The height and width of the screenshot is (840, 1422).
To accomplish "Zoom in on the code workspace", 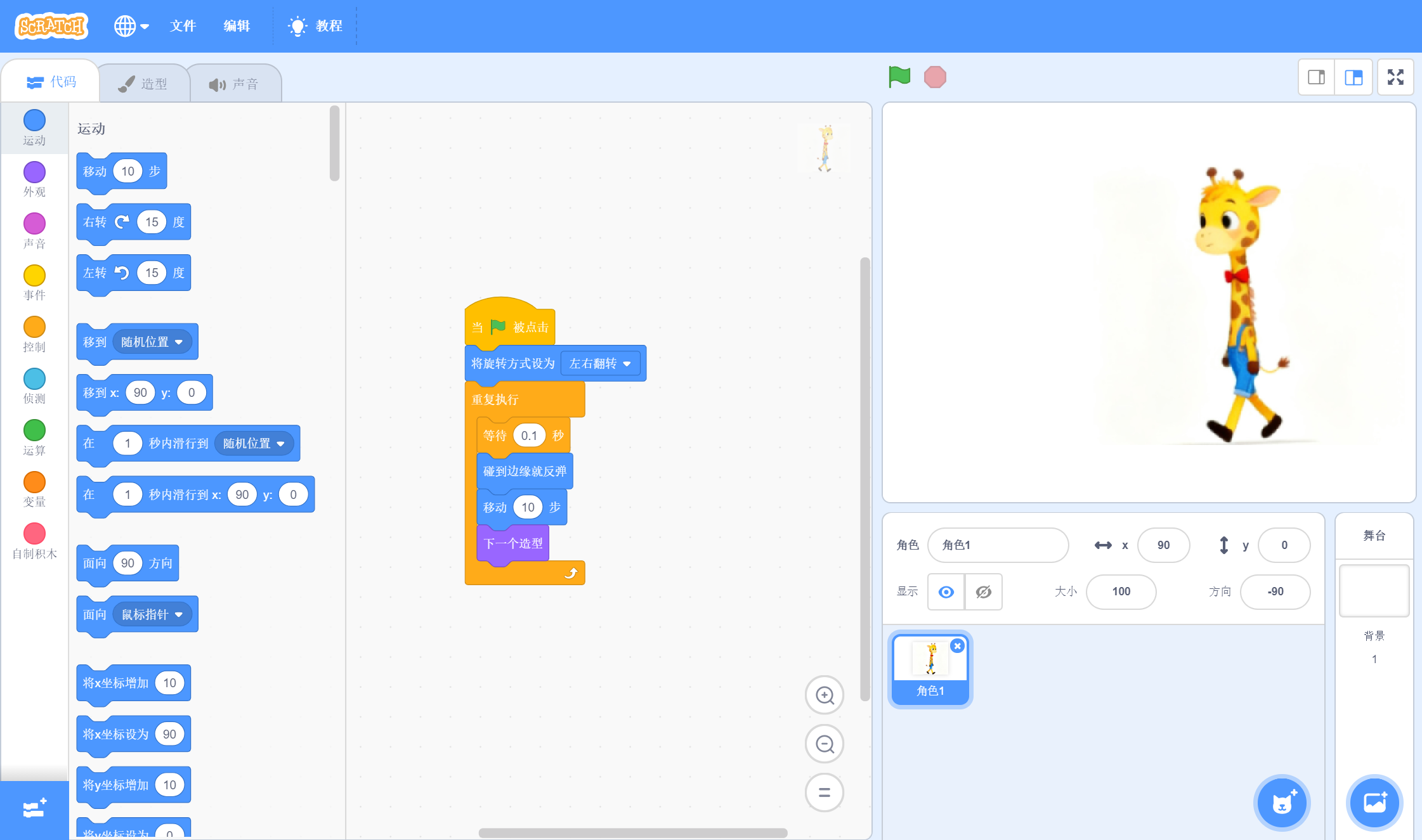I will (x=824, y=695).
